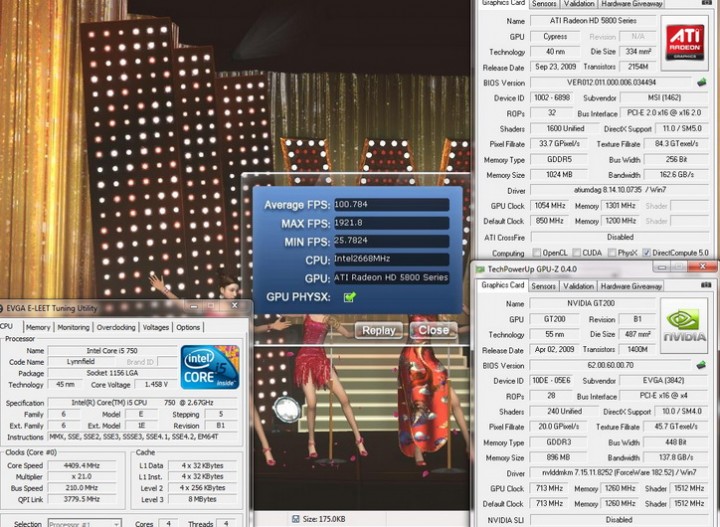This screenshot has width=720, height=527.
Task: Click the processor Name Intel Core i5 750 field
Action: [x=112, y=351]
